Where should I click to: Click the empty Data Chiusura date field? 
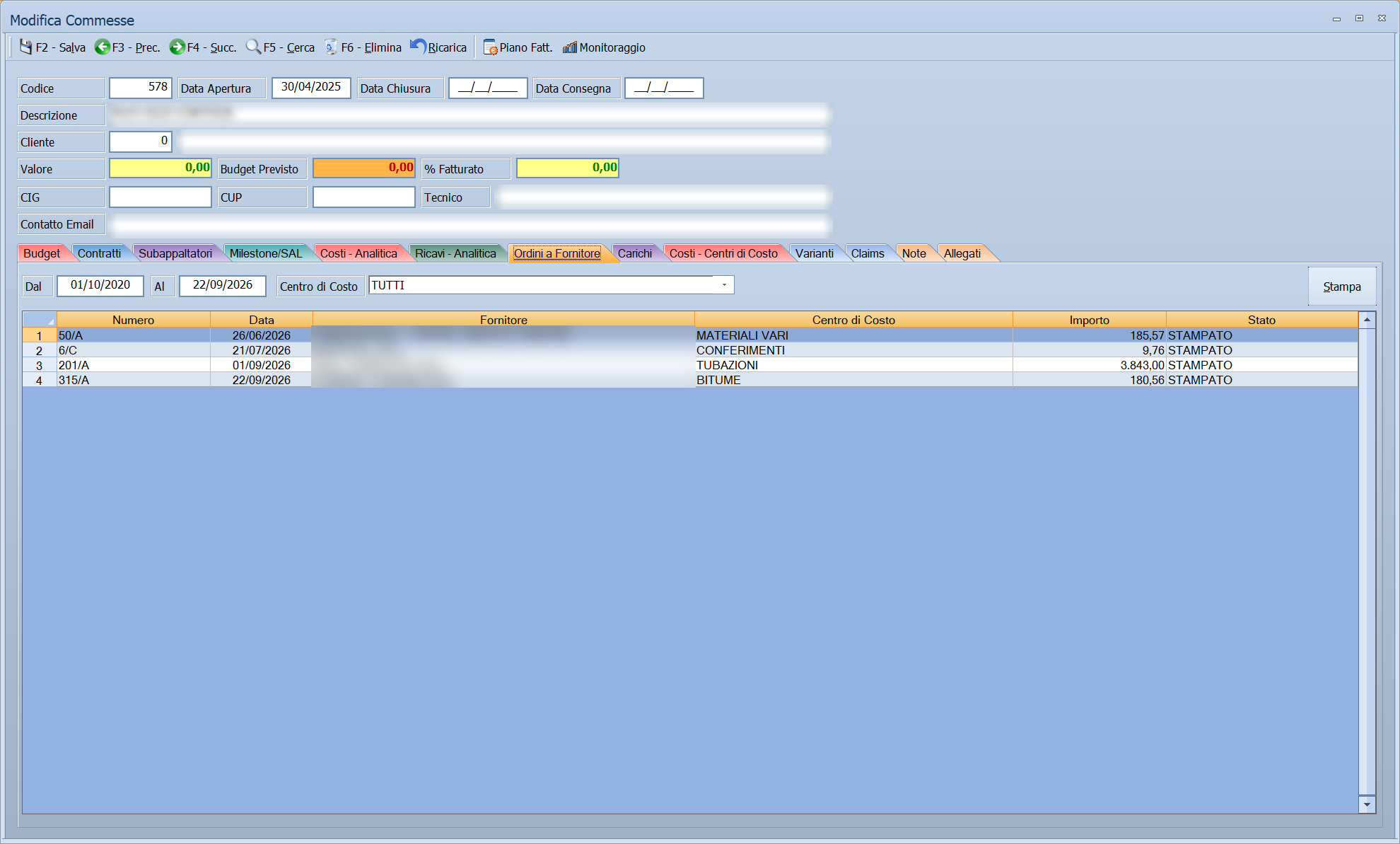[488, 87]
